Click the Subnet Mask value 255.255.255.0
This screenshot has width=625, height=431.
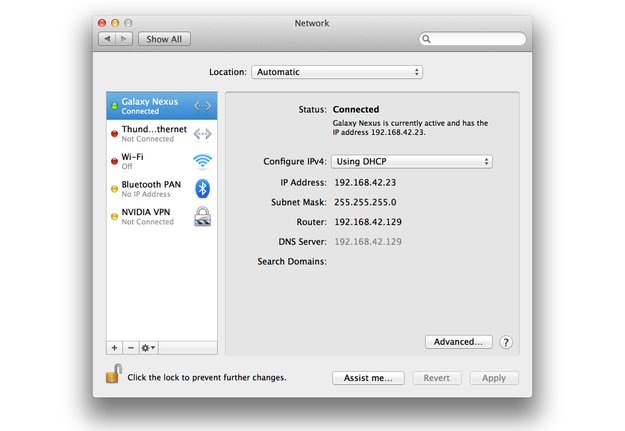(365, 202)
